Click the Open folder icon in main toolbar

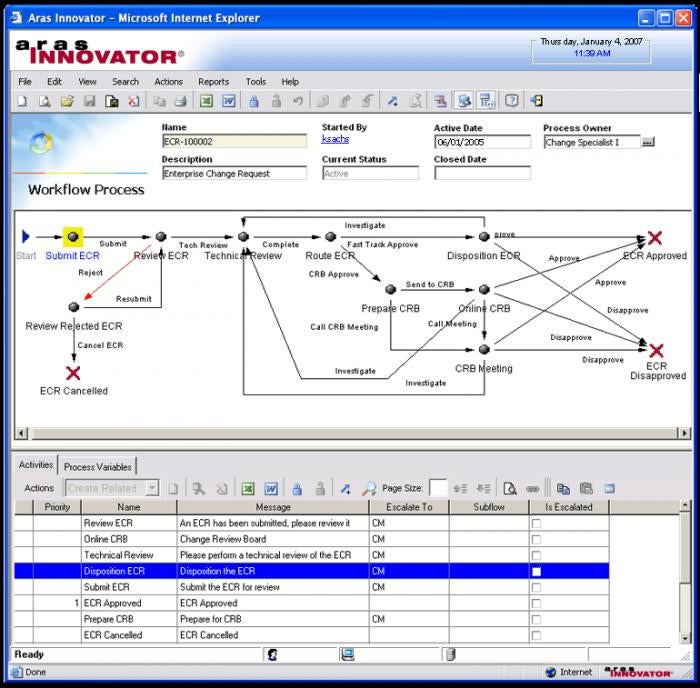(x=67, y=101)
